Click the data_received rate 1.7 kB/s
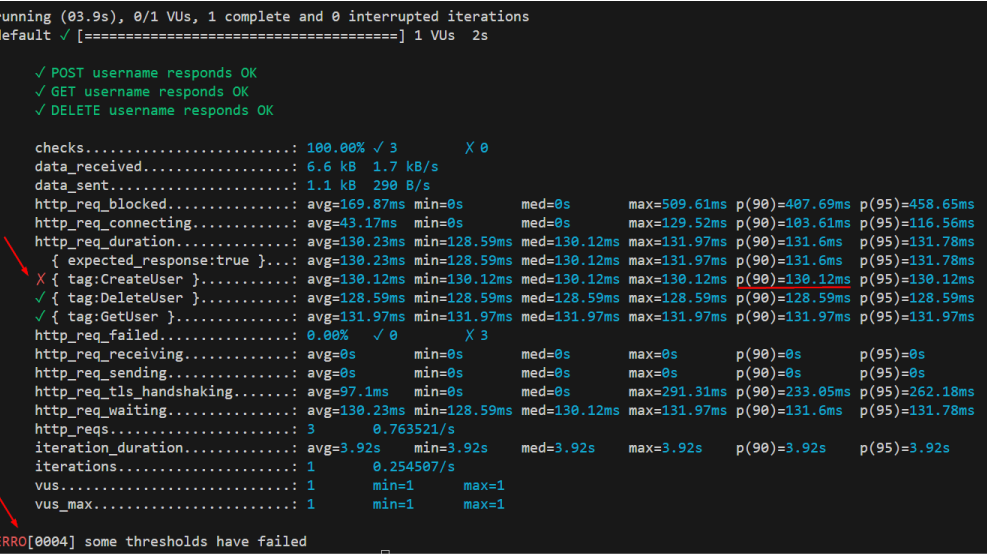Viewport: 987px width, 555px height. coord(405,167)
